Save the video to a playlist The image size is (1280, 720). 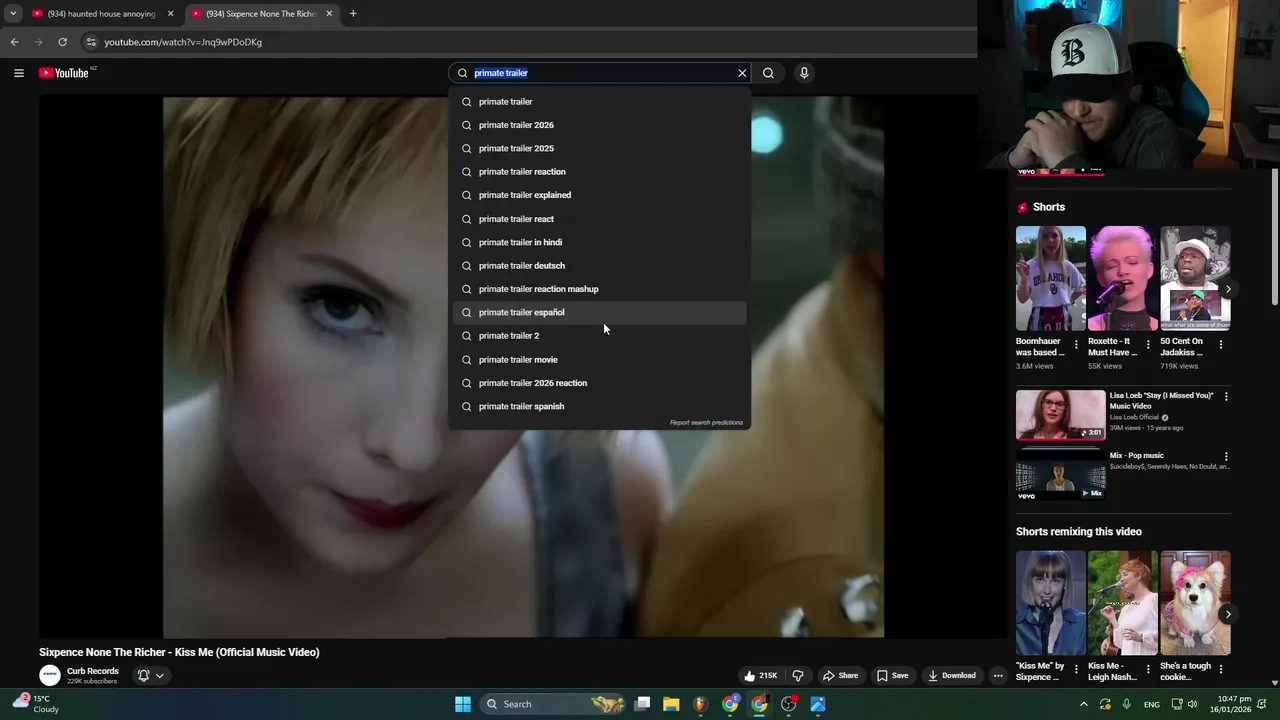(x=892, y=676)
